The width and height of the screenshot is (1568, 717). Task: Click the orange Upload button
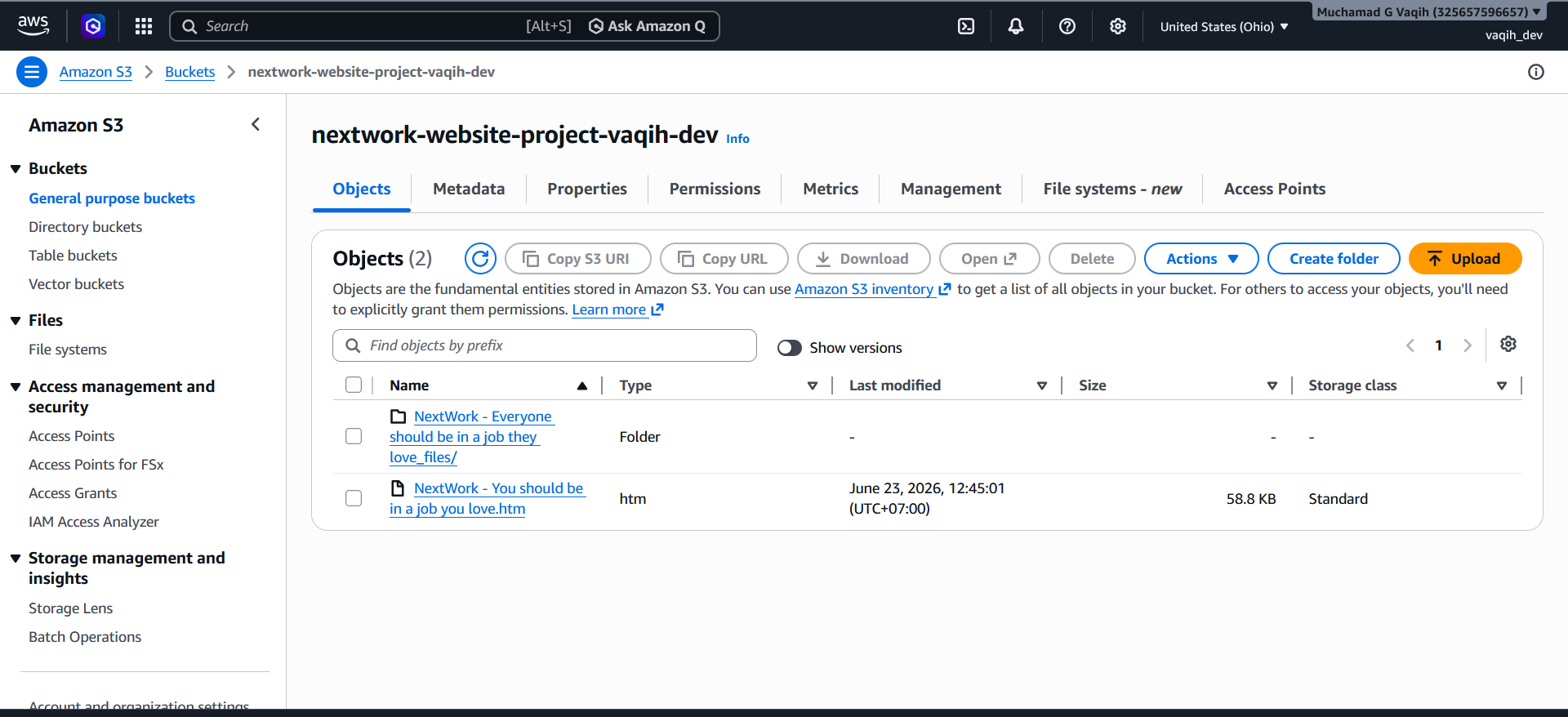coord(1465,259)
